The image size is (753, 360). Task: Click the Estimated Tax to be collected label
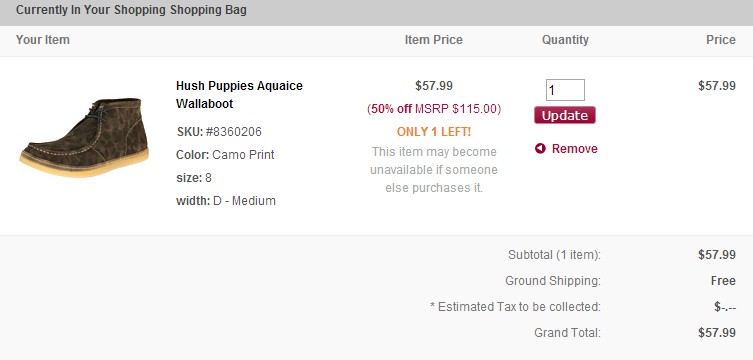click(515, 307)
